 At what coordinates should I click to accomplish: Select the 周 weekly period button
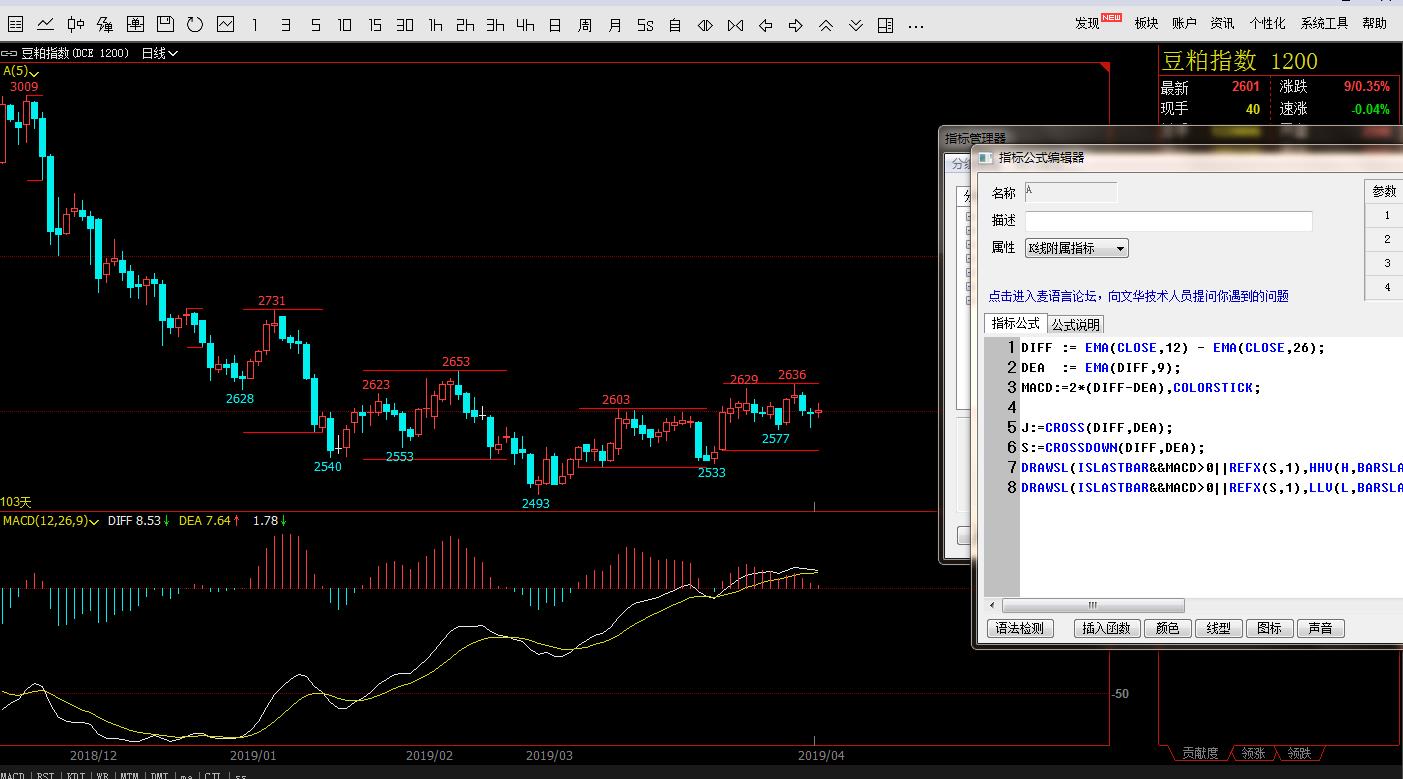tap(585, 24)
